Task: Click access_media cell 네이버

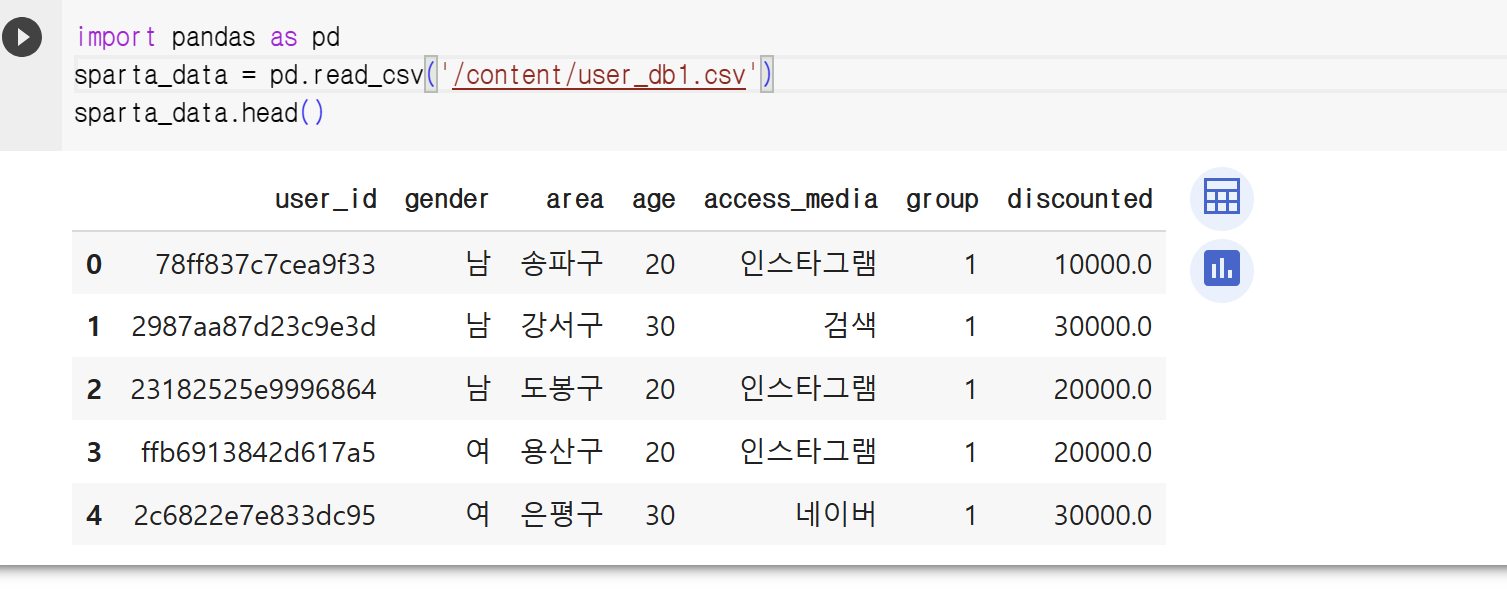Action: click(837, 516)
